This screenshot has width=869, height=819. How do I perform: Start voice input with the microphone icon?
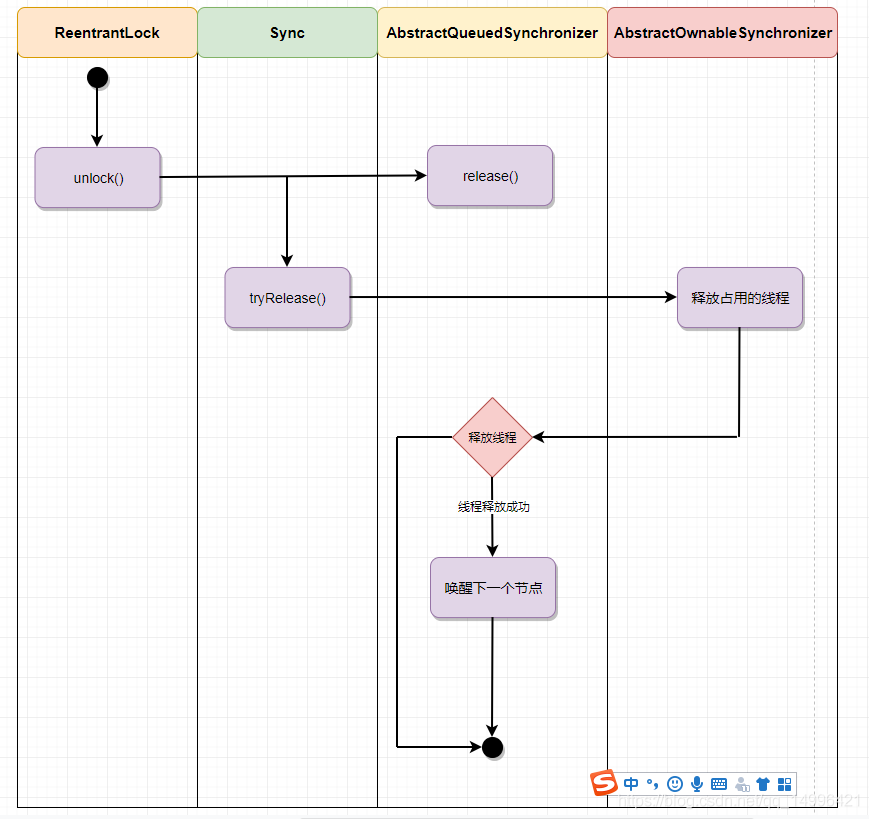[697, 784]
